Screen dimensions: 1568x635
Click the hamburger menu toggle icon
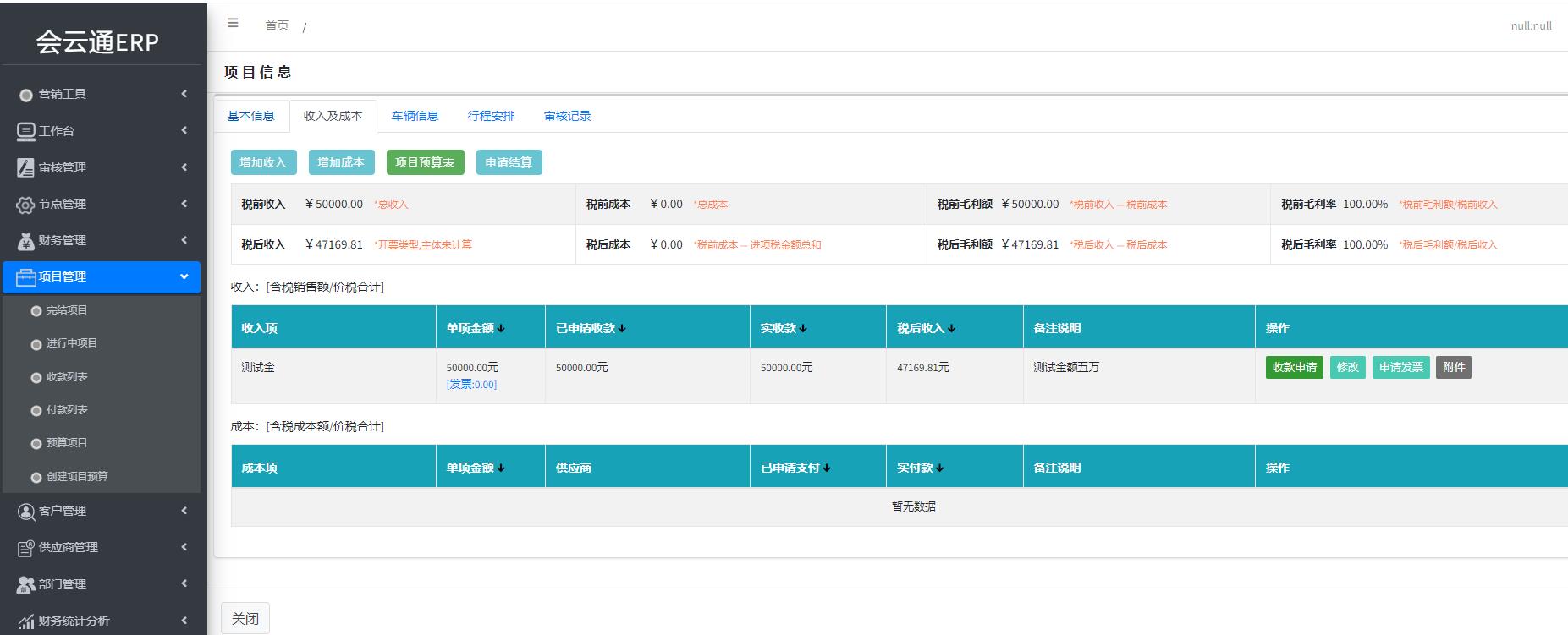tap(233, 24)
